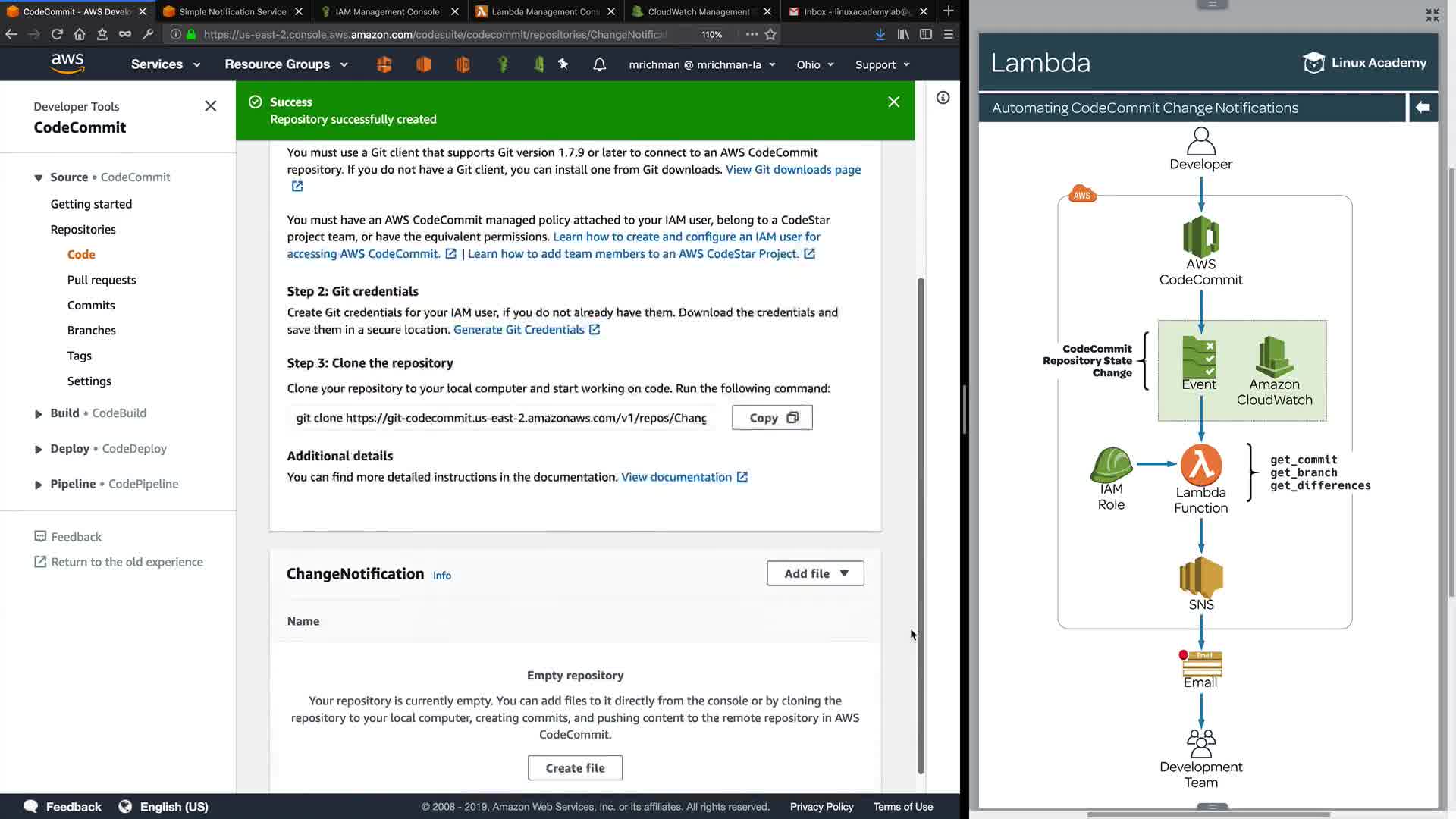Expand the Build CodeBuild section
This screenshot has width=1456, height=819.
[39, 414]
